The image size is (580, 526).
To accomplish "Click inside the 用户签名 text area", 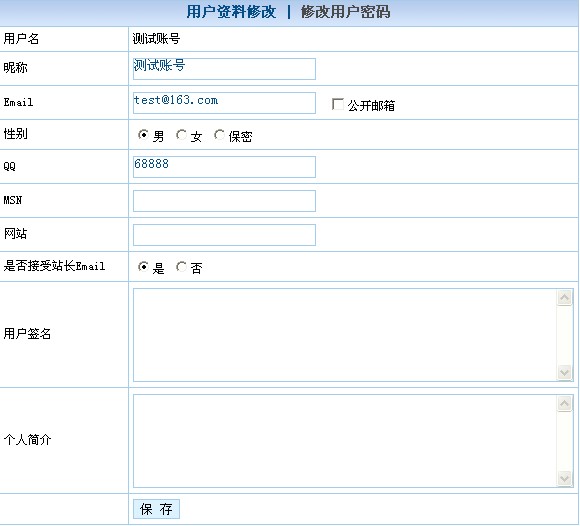I will [x=345, y=335].
